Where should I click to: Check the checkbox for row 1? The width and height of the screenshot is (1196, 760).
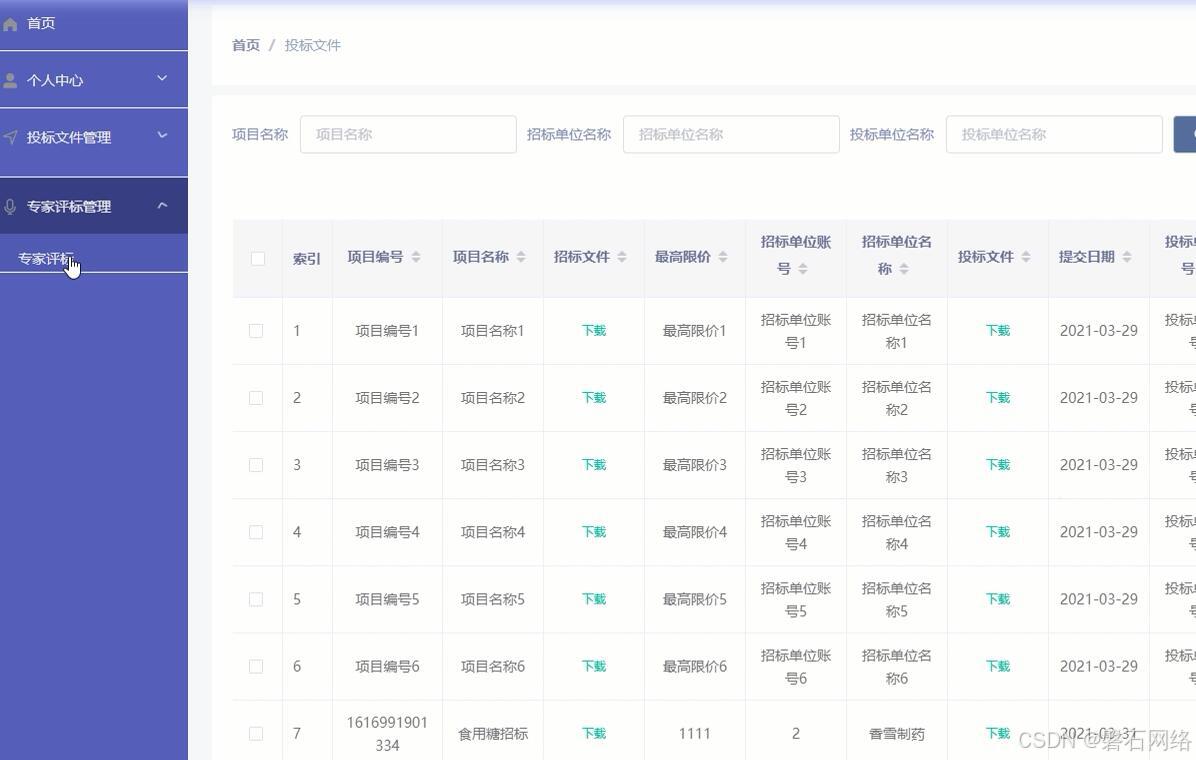(256, 330)
